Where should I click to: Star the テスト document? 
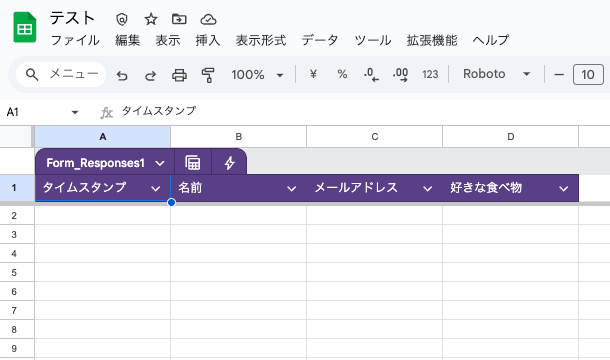click(151, 19)
